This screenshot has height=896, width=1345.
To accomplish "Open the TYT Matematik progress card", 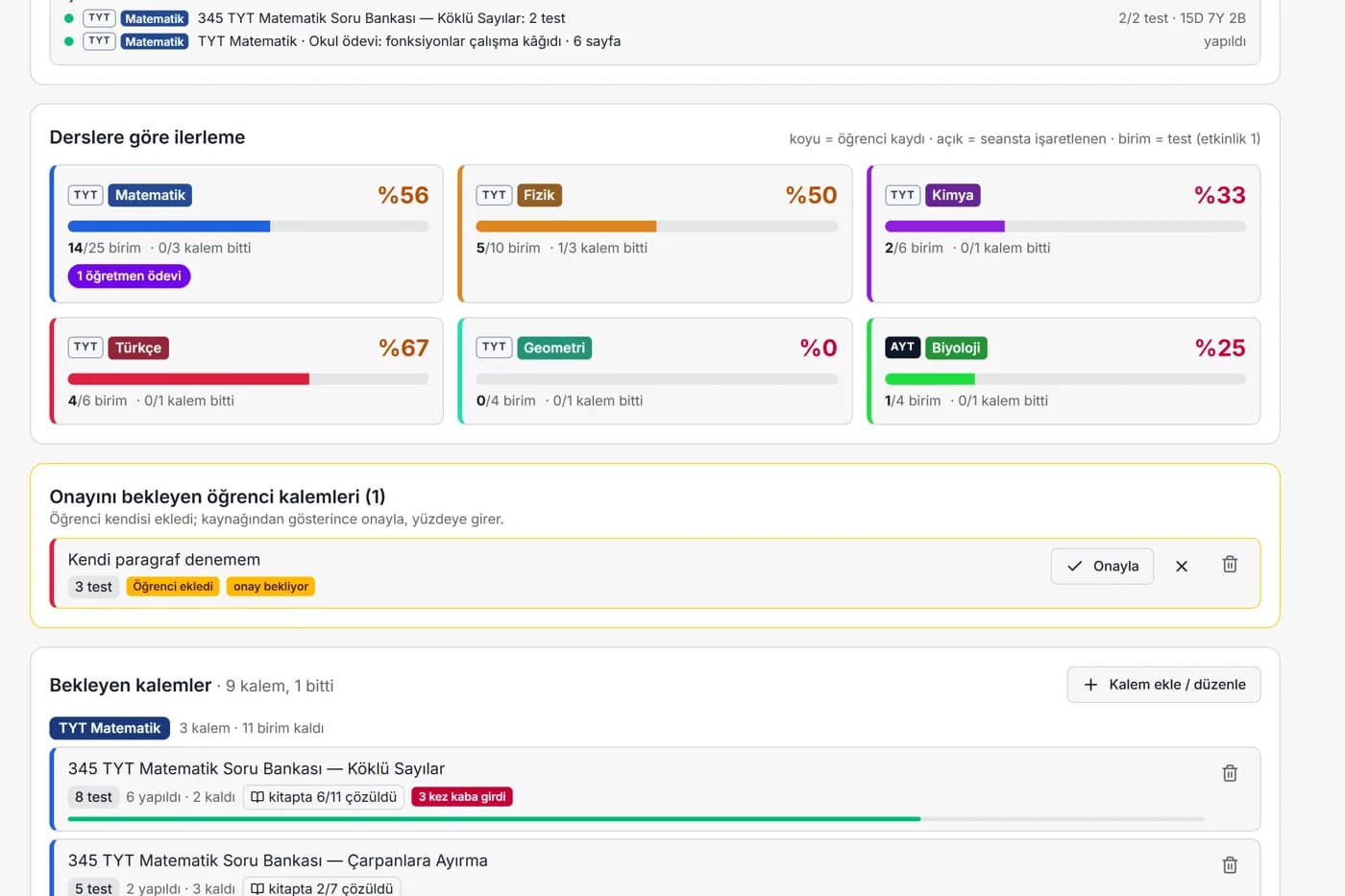I will pyautogui.click(x=246, y=233).
